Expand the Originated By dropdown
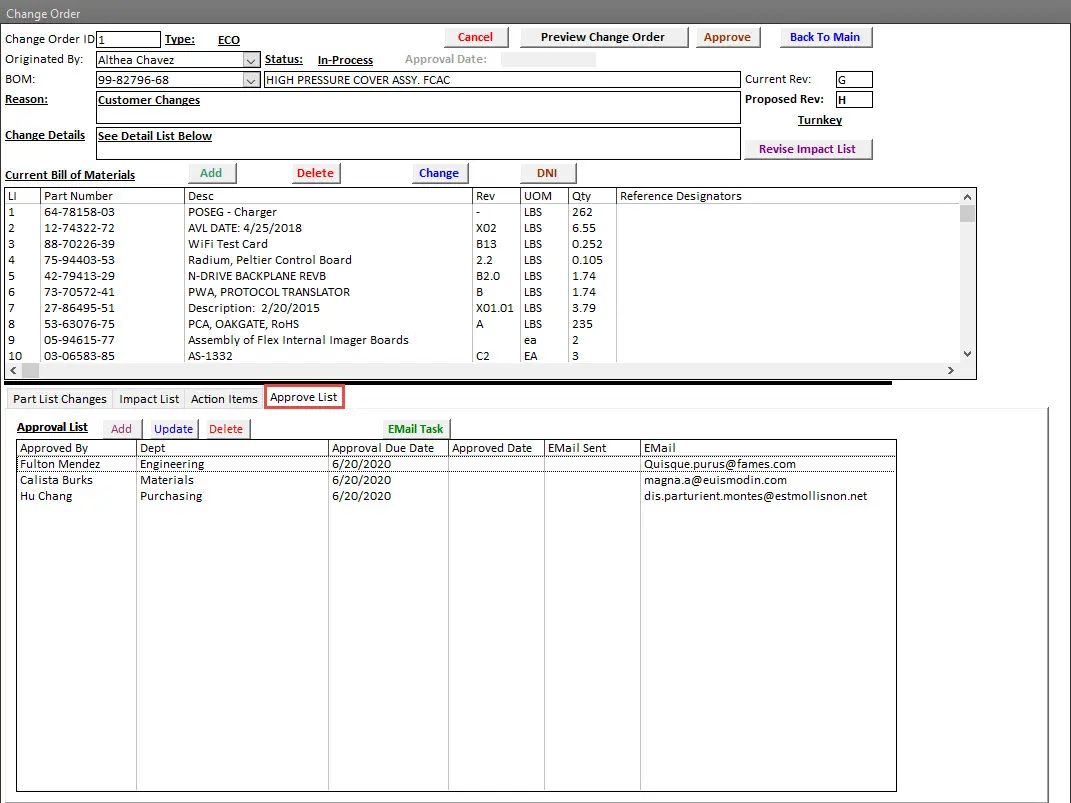This screenshot has height=803, width=1071. 250,60
